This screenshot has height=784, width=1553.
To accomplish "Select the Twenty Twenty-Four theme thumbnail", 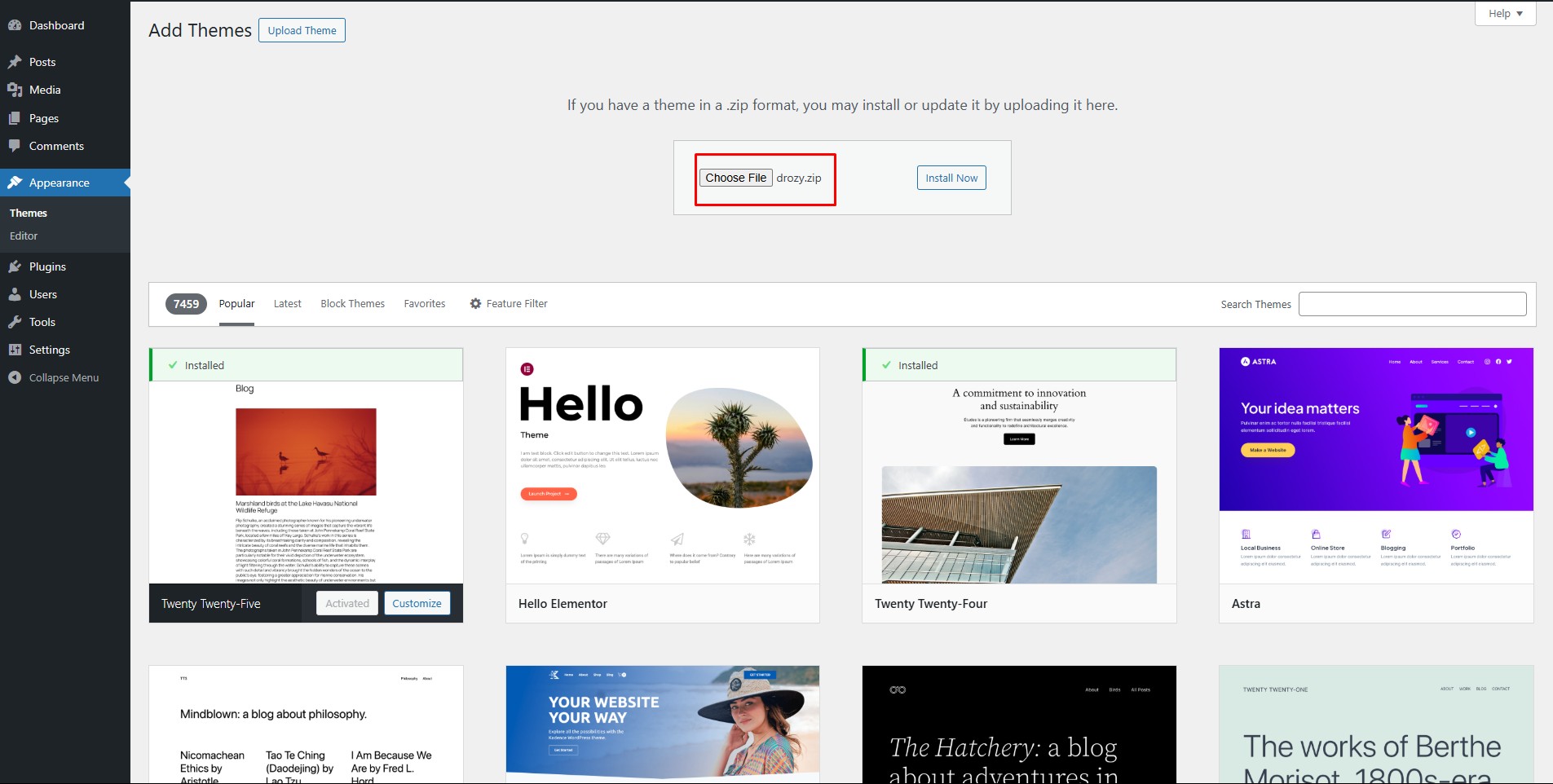I will (x=1019, y=482).
